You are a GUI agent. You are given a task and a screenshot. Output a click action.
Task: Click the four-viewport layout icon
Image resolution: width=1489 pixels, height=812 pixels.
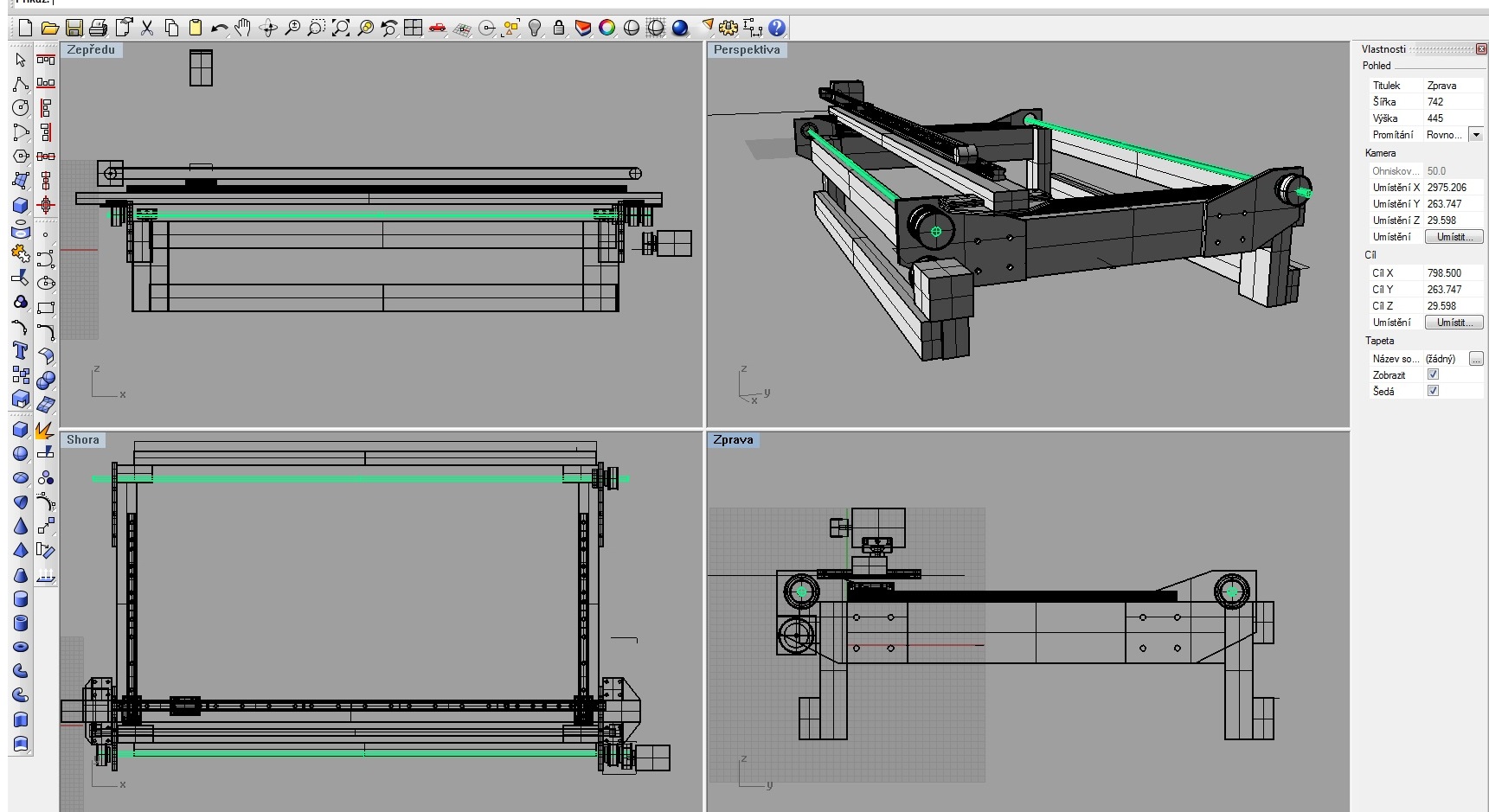click(x=414, y=29)
